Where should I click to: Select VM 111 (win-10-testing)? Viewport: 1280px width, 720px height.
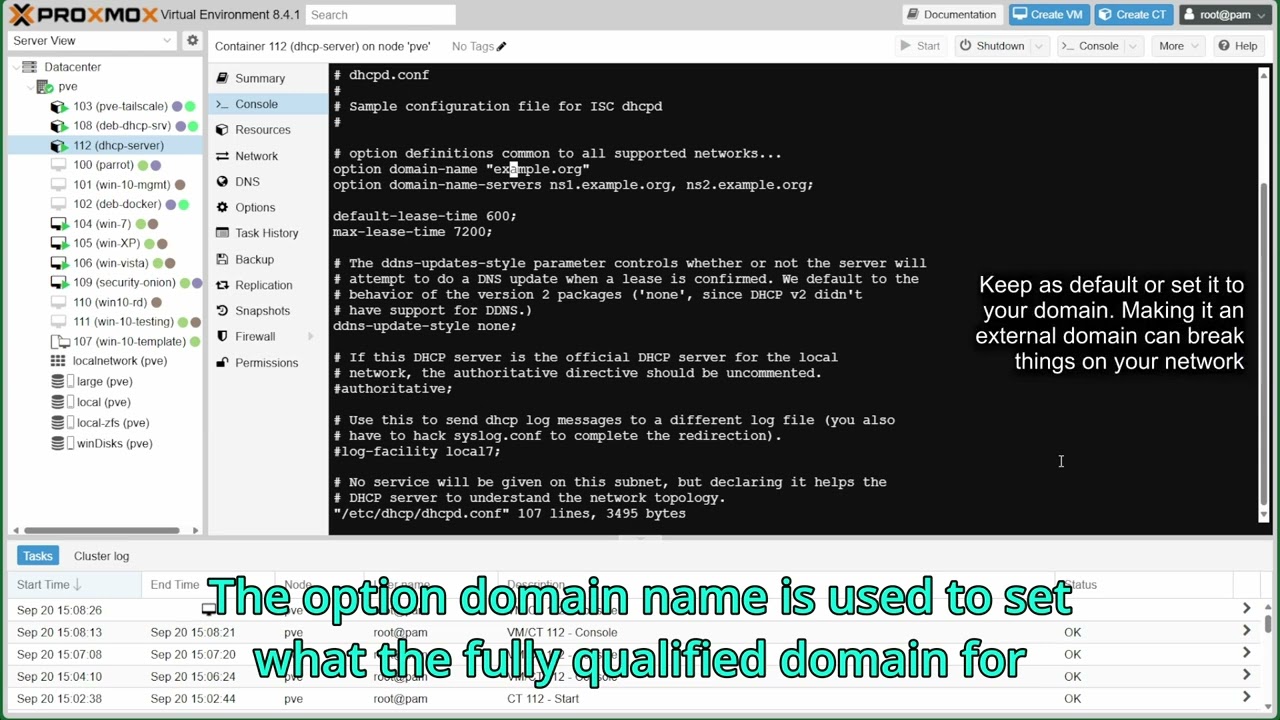[x=123, y=322]
